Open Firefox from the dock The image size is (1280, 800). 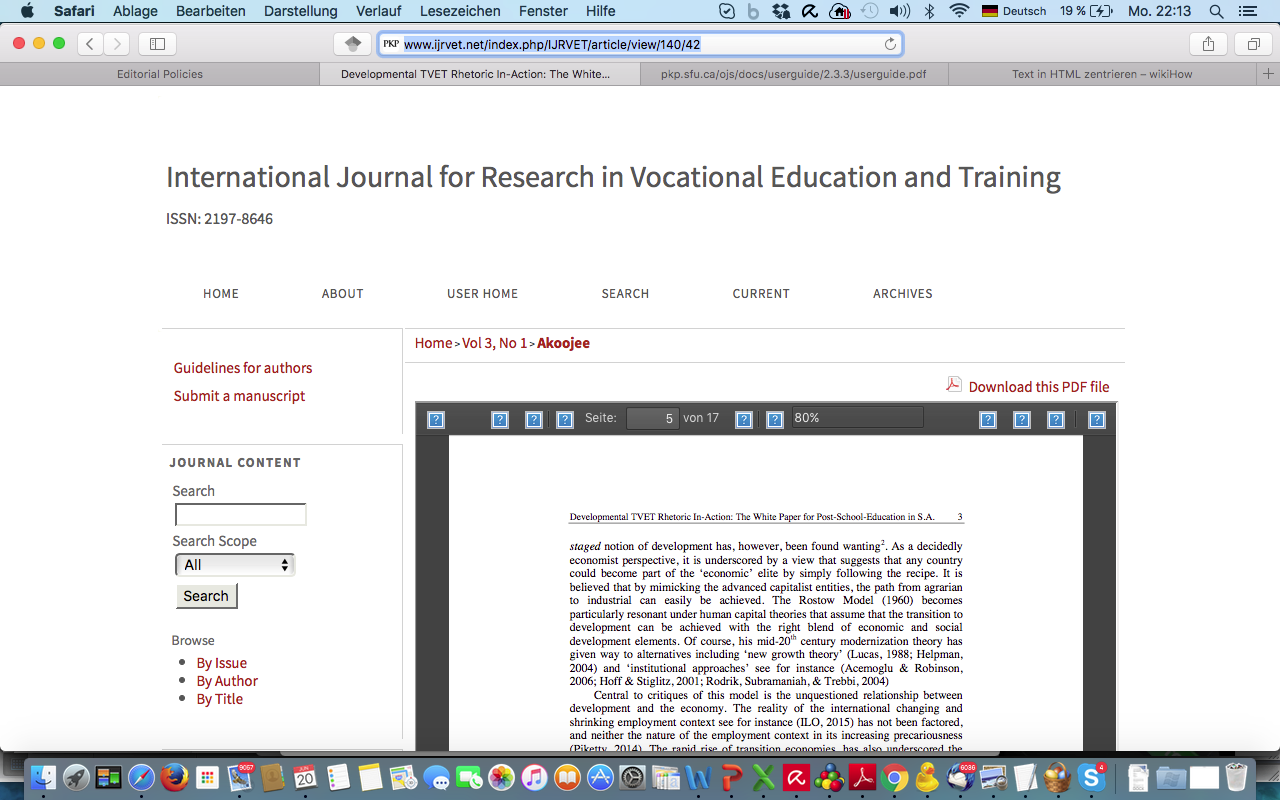point(174,777)
